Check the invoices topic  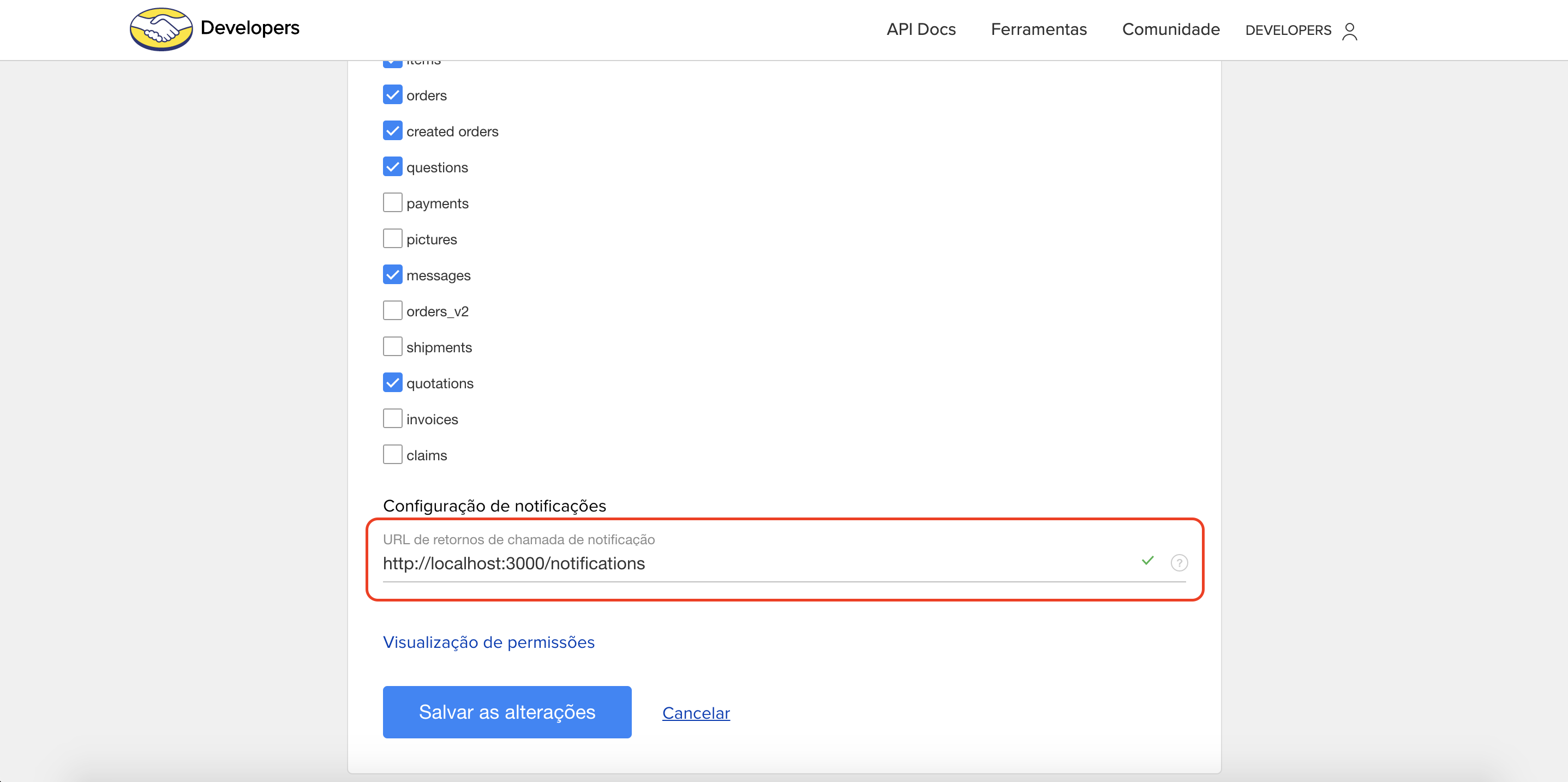coord(393,419)
